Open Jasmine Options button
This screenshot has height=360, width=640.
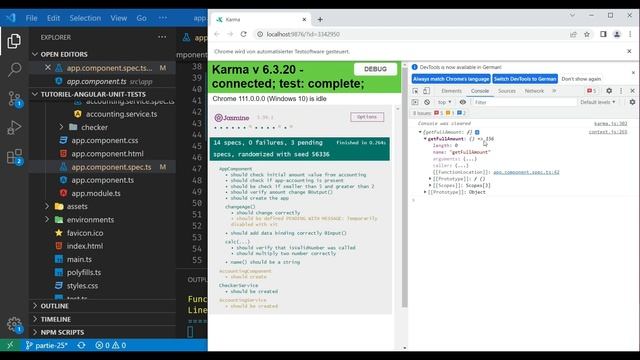click(x=367, y=117)
